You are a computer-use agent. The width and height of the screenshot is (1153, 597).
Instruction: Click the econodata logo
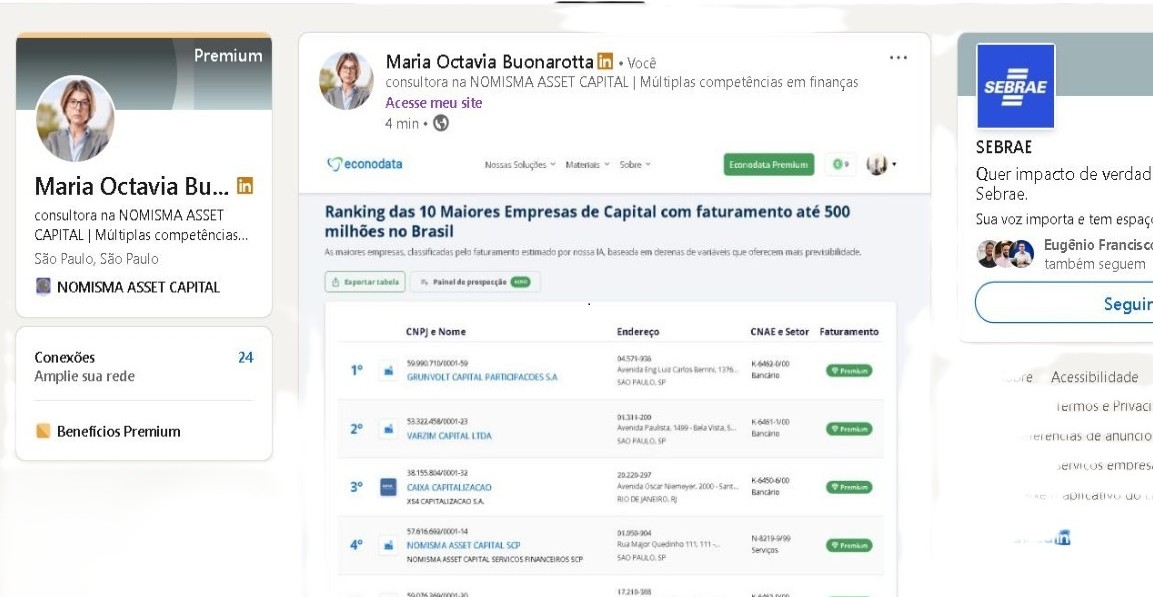click(365, 164)
